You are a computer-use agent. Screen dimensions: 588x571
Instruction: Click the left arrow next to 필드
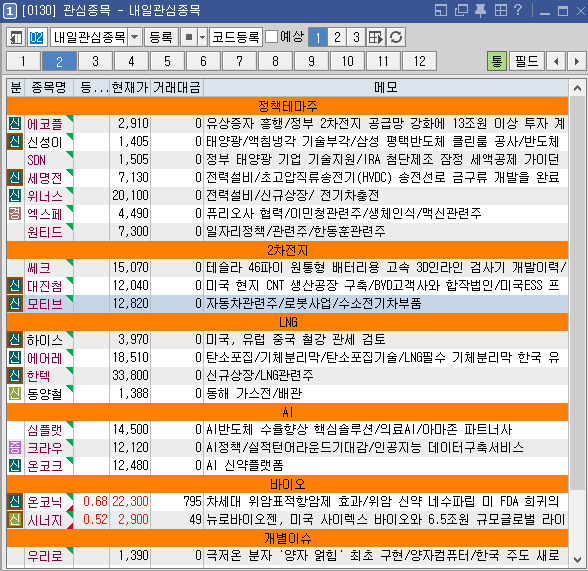[556, 61]
